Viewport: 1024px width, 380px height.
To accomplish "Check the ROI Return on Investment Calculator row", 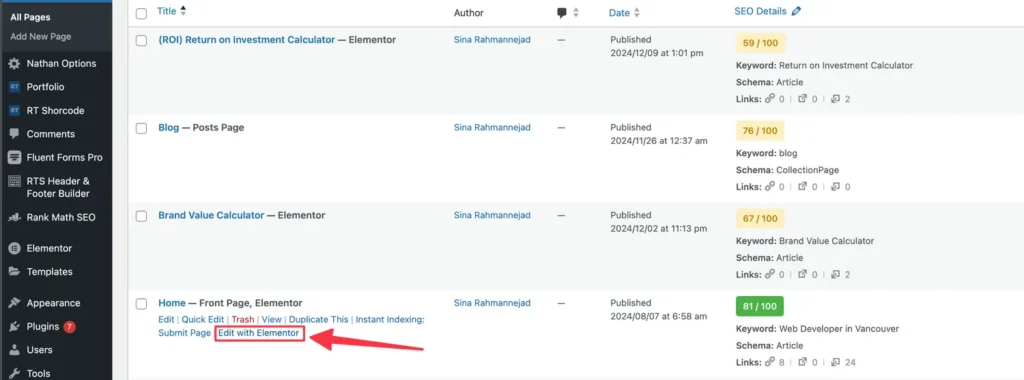I will point(141,40).
